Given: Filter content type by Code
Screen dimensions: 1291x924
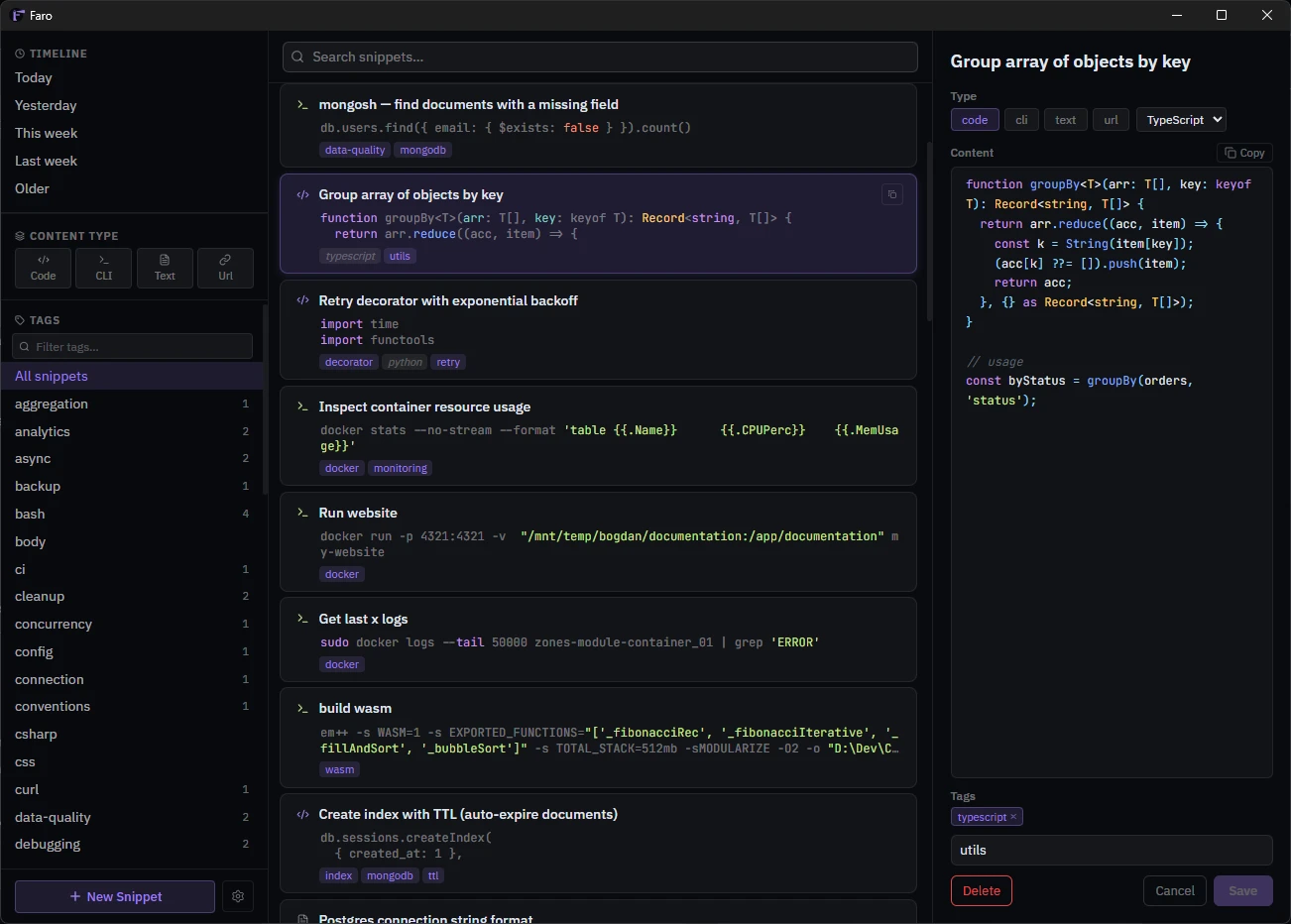Looking at the screenshot, I should click(43, 268).
